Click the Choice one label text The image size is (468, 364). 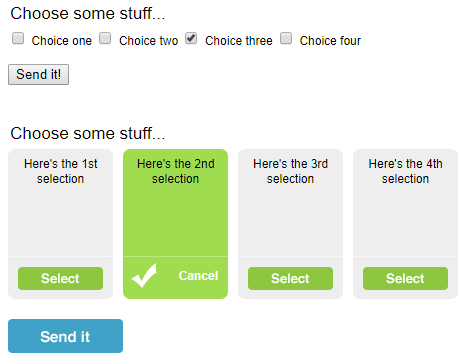62,41
